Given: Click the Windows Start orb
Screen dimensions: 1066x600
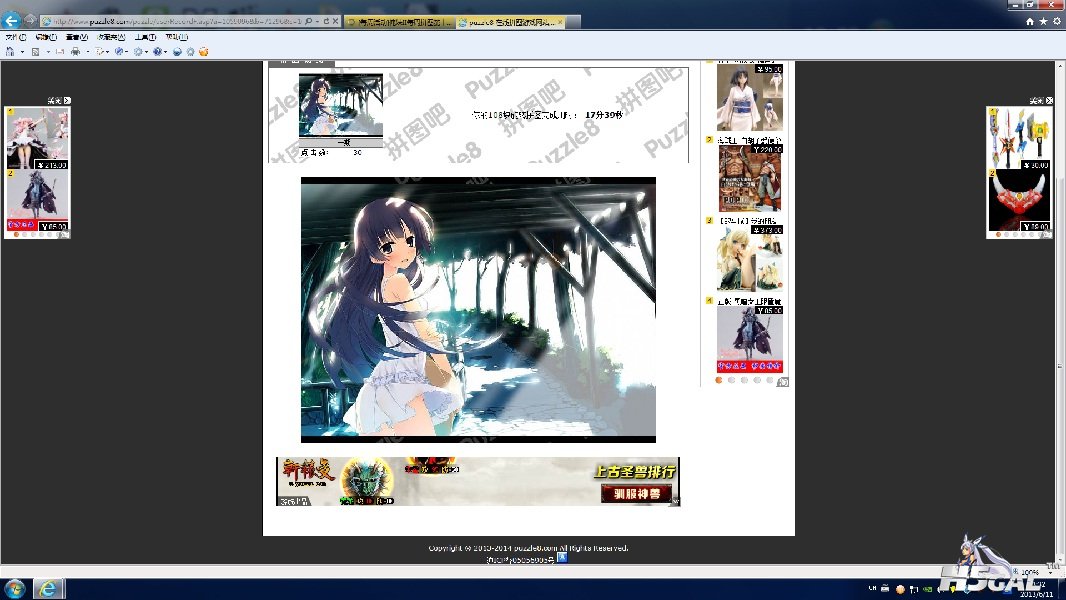Looking at the screenshot, I should tap(14, 588).
